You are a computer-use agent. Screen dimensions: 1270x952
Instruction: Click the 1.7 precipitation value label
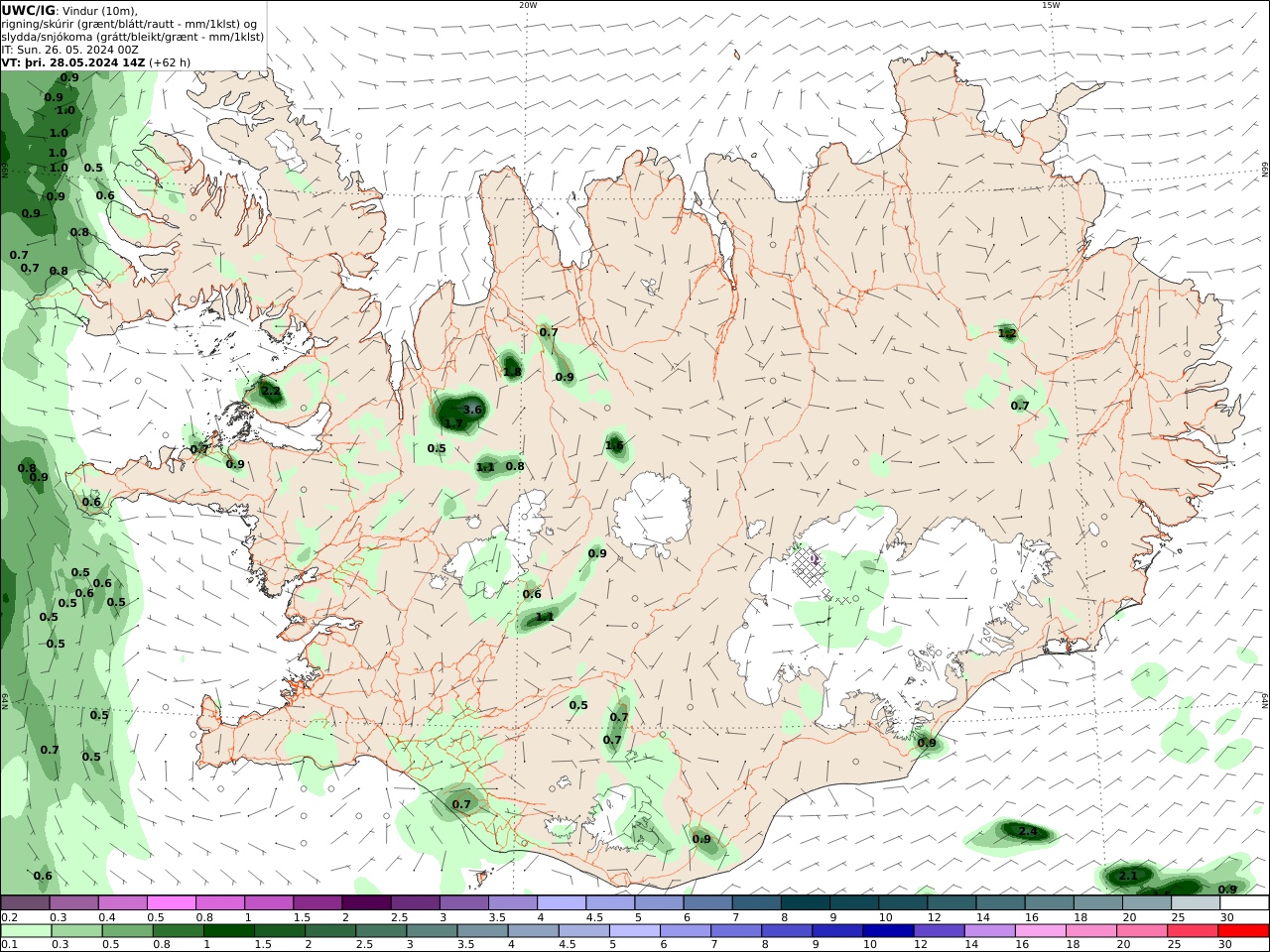pos(453,423)
